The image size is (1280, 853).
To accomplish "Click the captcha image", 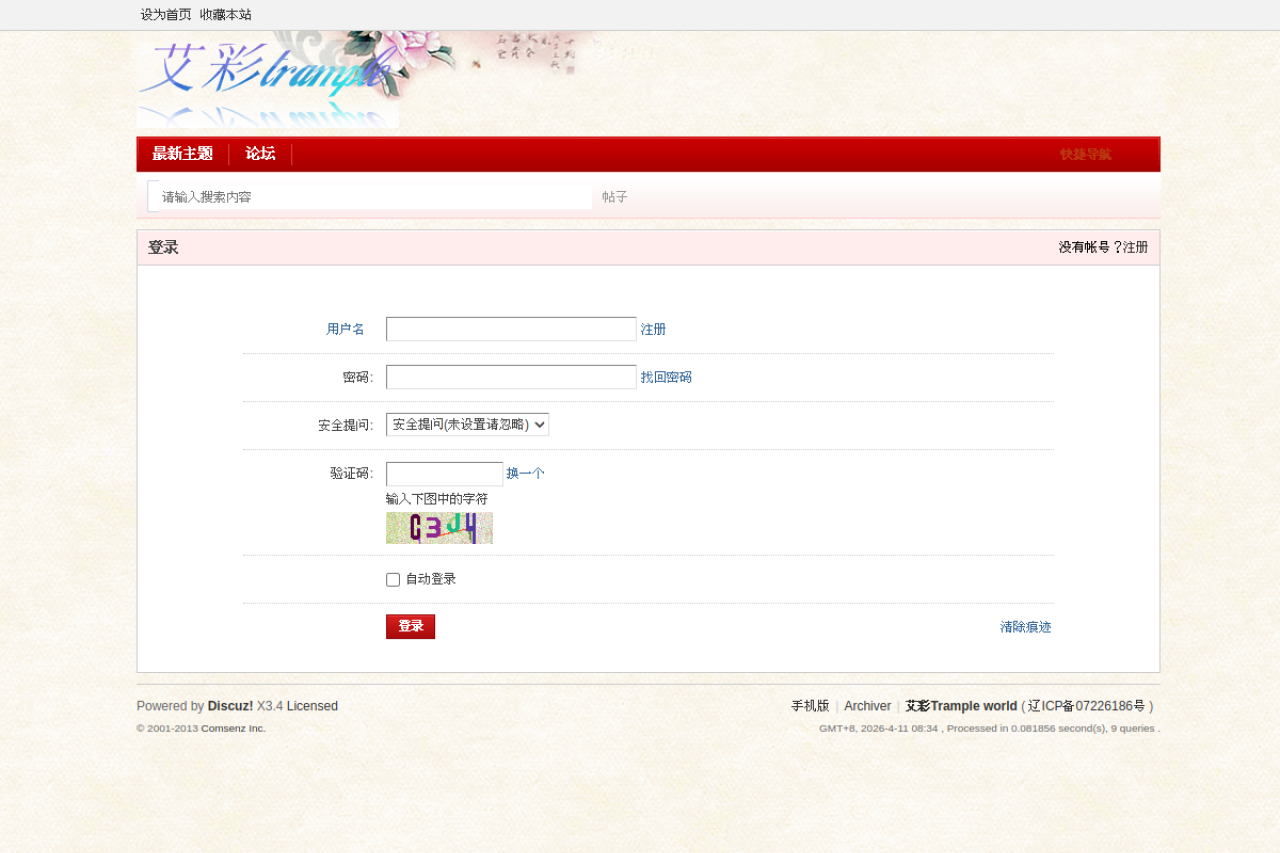I will pos(439,528).
